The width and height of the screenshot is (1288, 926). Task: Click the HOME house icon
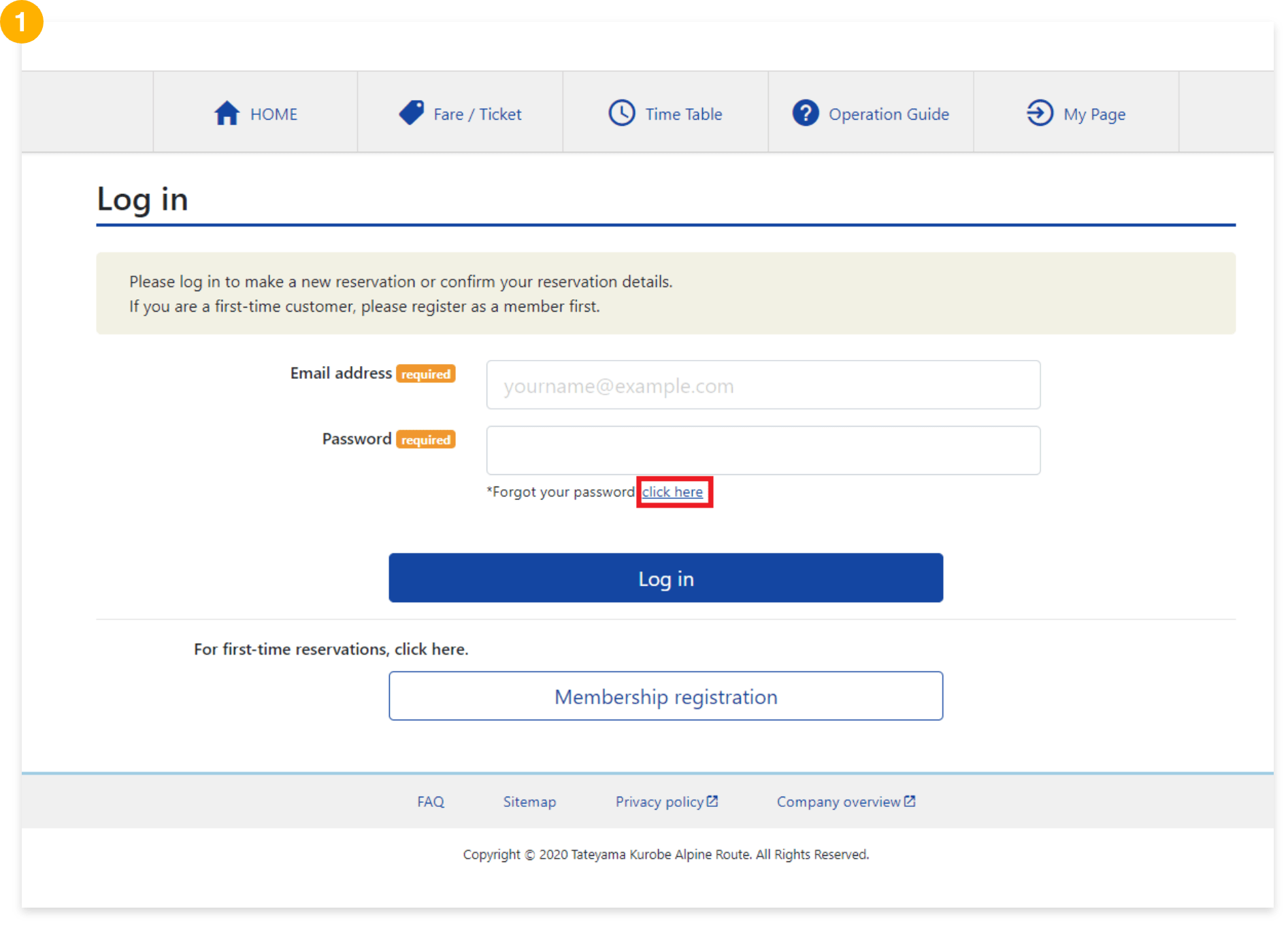(227, 113)
